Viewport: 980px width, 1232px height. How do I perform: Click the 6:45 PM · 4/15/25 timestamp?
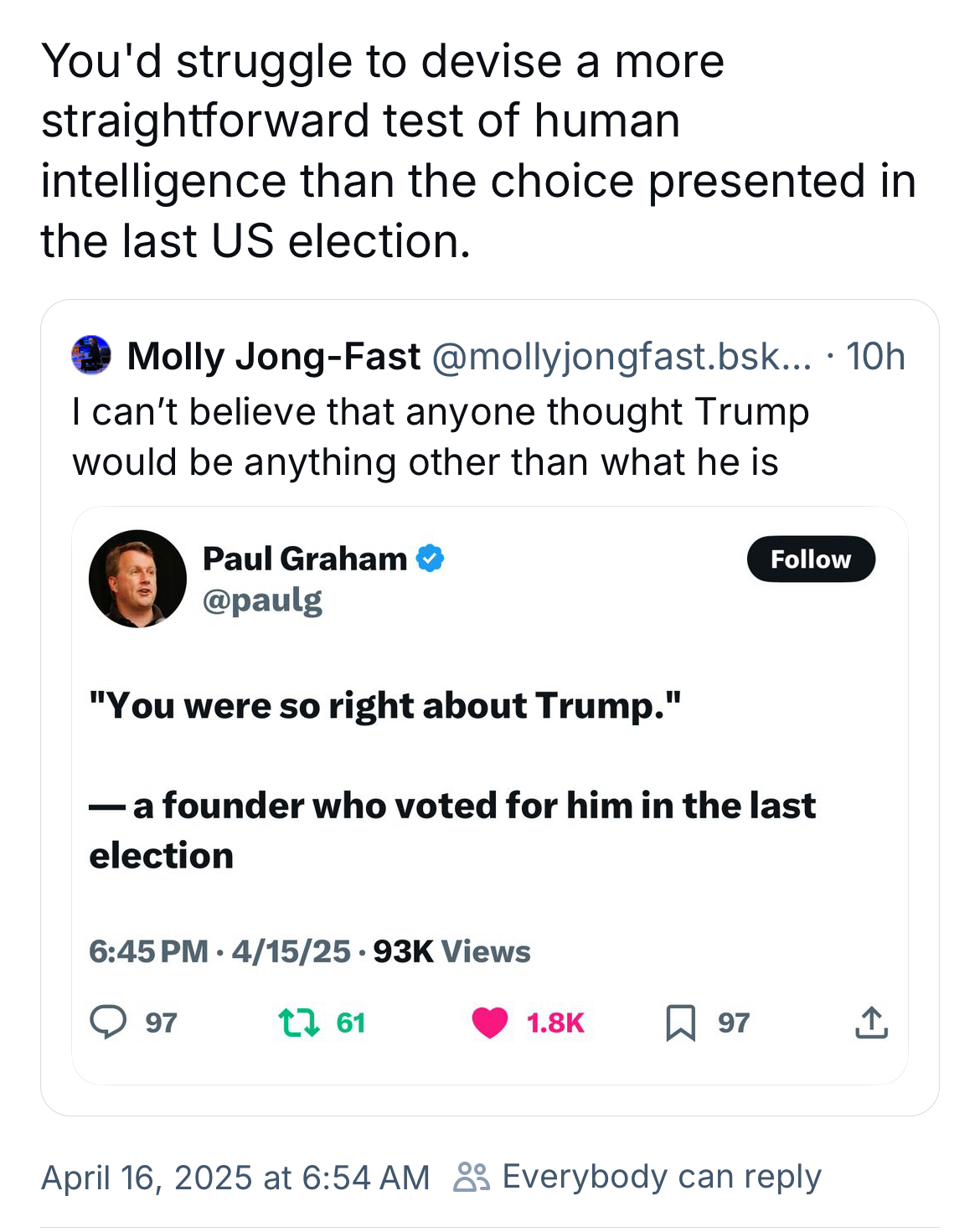click(x=219, y=951)
